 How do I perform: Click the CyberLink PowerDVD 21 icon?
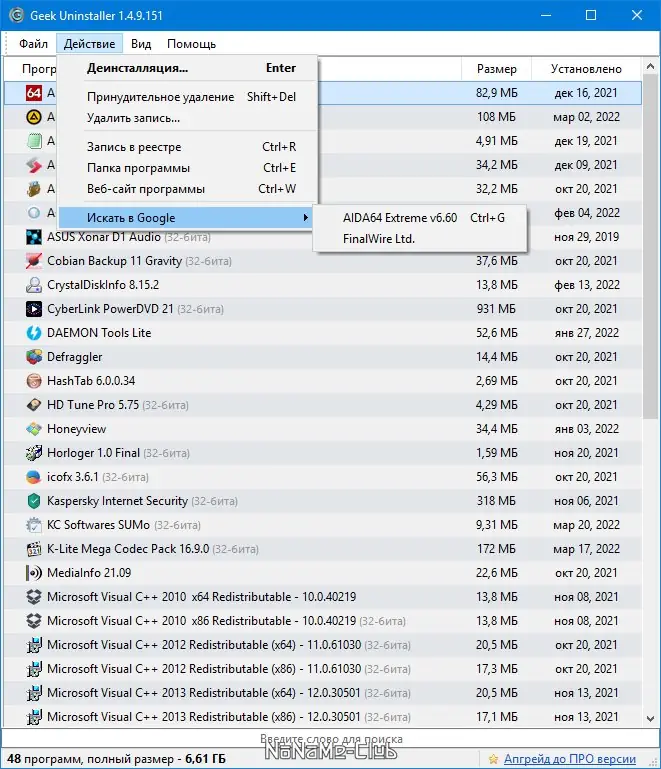click(34, 309)
